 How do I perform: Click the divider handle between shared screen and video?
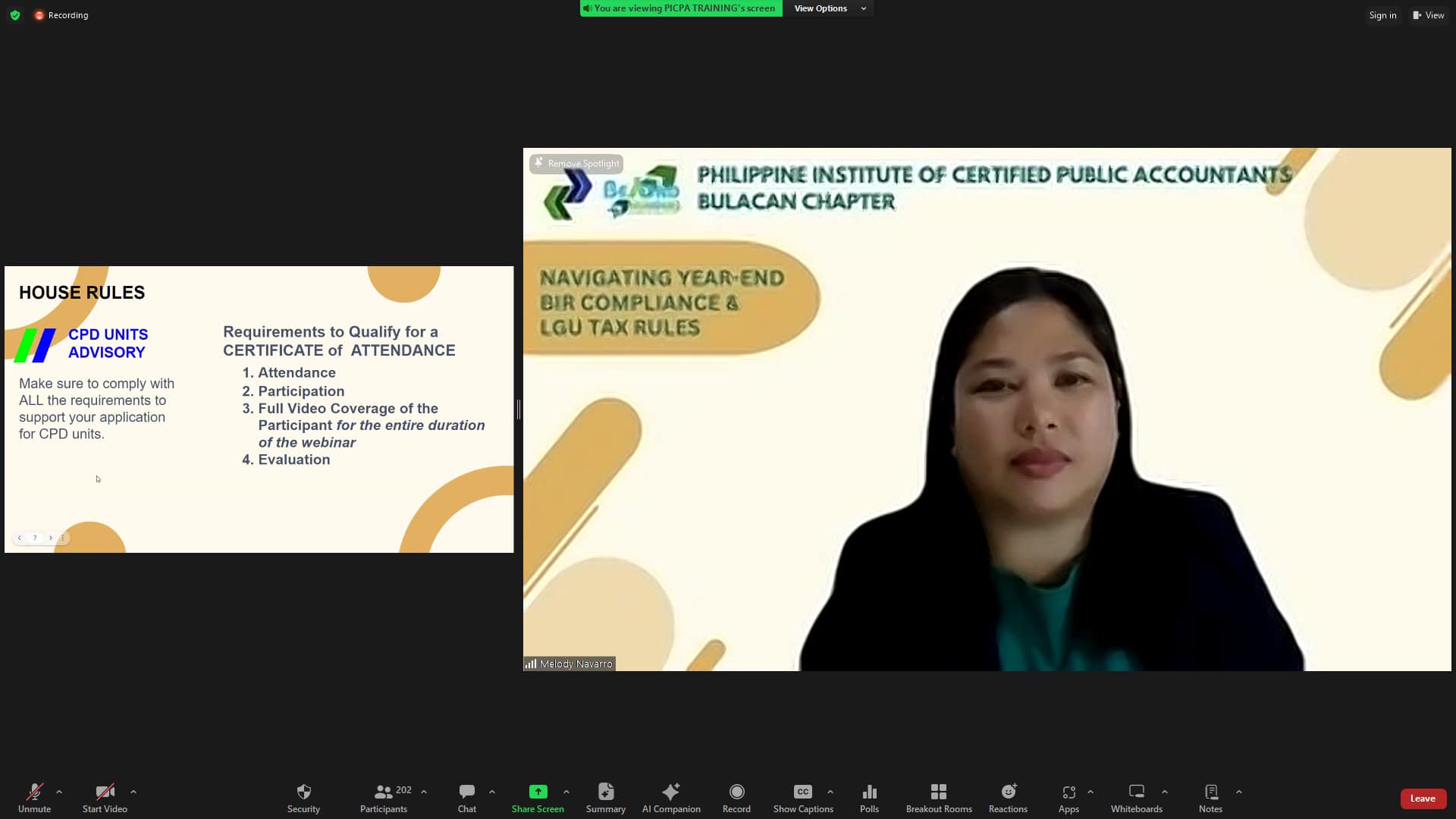click(x=519, y=409)
